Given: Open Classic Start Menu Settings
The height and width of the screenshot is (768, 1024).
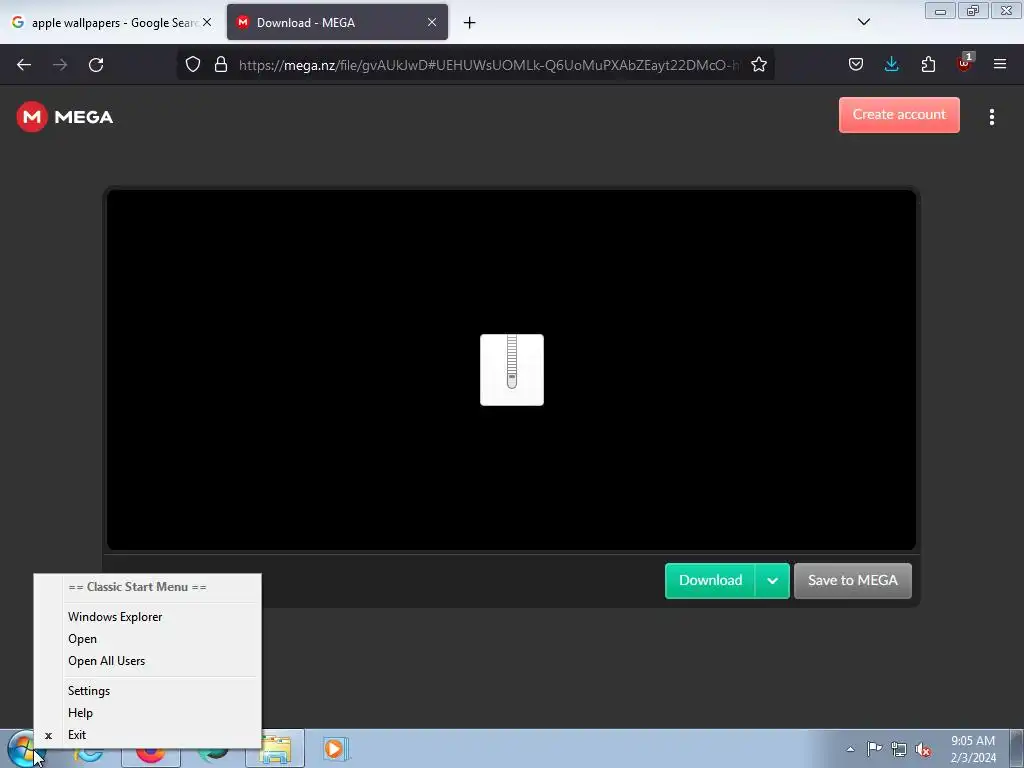Looking at the screenshot, I should click(x=148, y=691).
